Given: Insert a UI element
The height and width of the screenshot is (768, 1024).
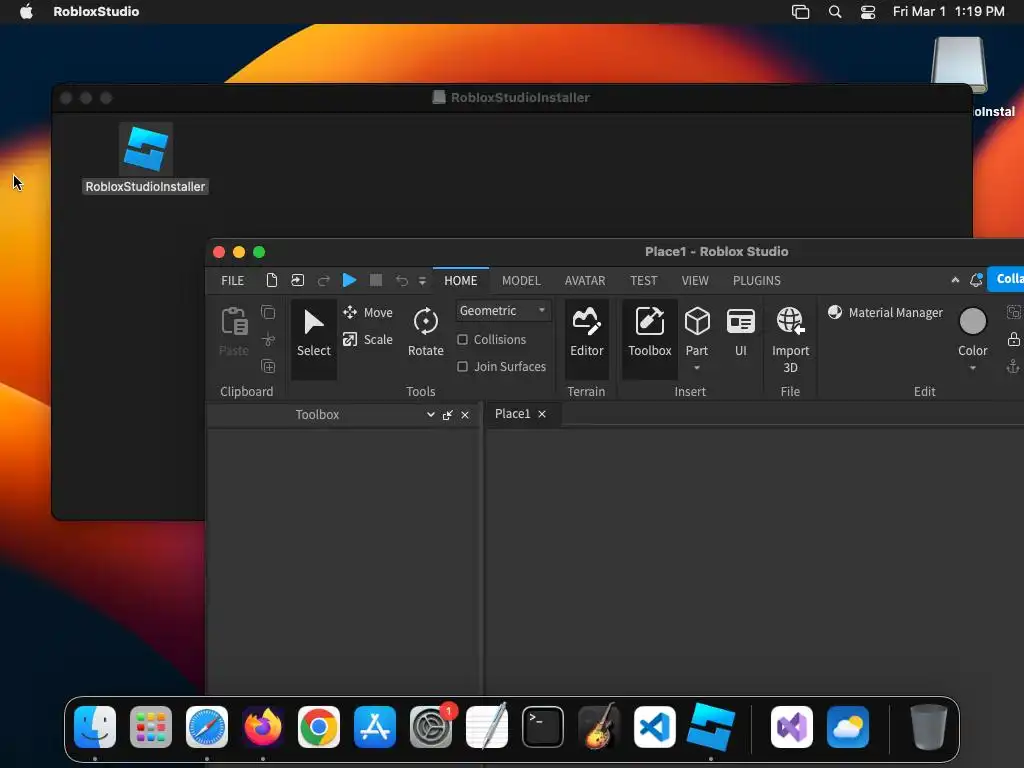Looking at the screenshot, I should tap(741, 332).
